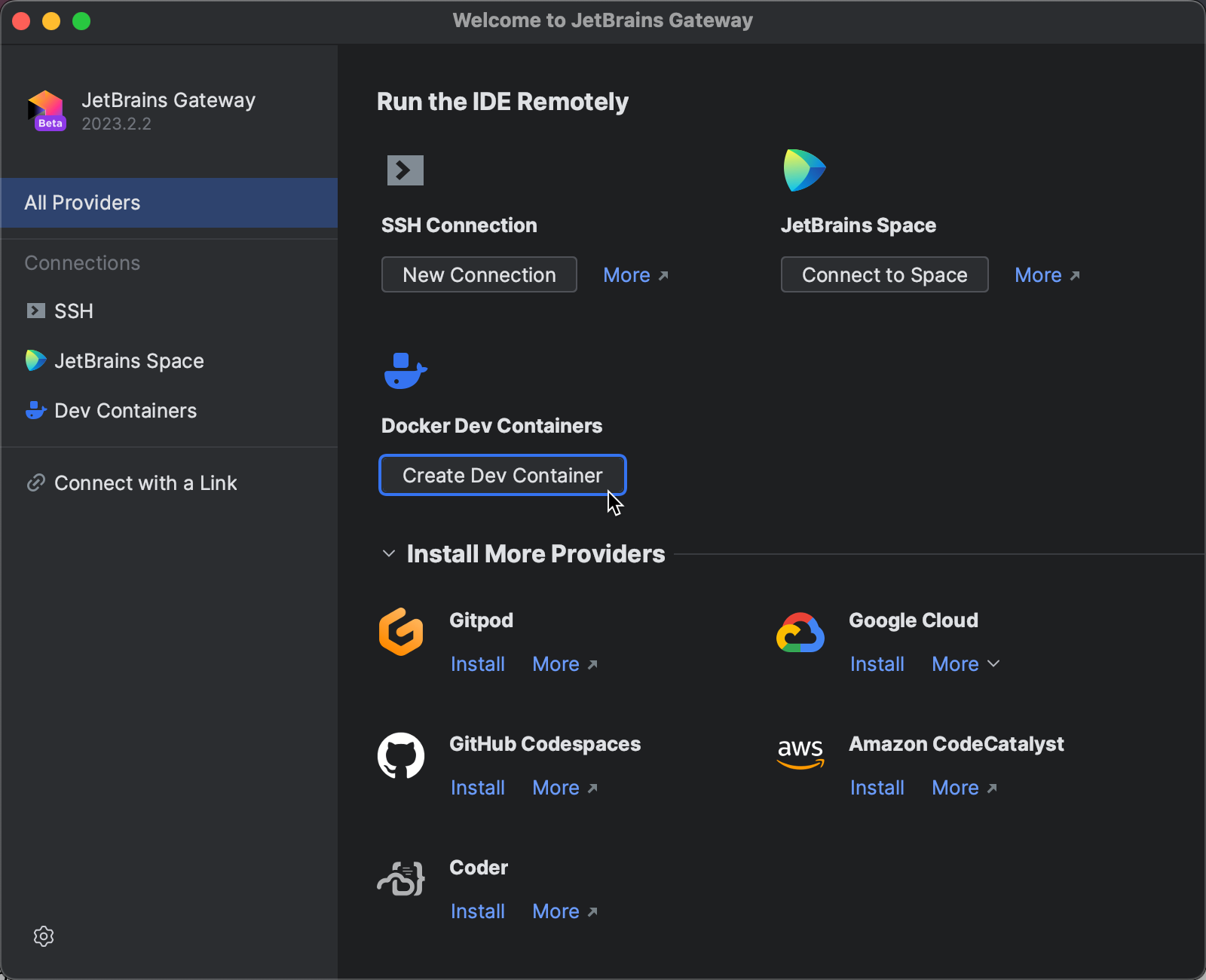The image size is (1206, 980).
Task: Click the Google Cloud logo icon
Action: point(800,633)
